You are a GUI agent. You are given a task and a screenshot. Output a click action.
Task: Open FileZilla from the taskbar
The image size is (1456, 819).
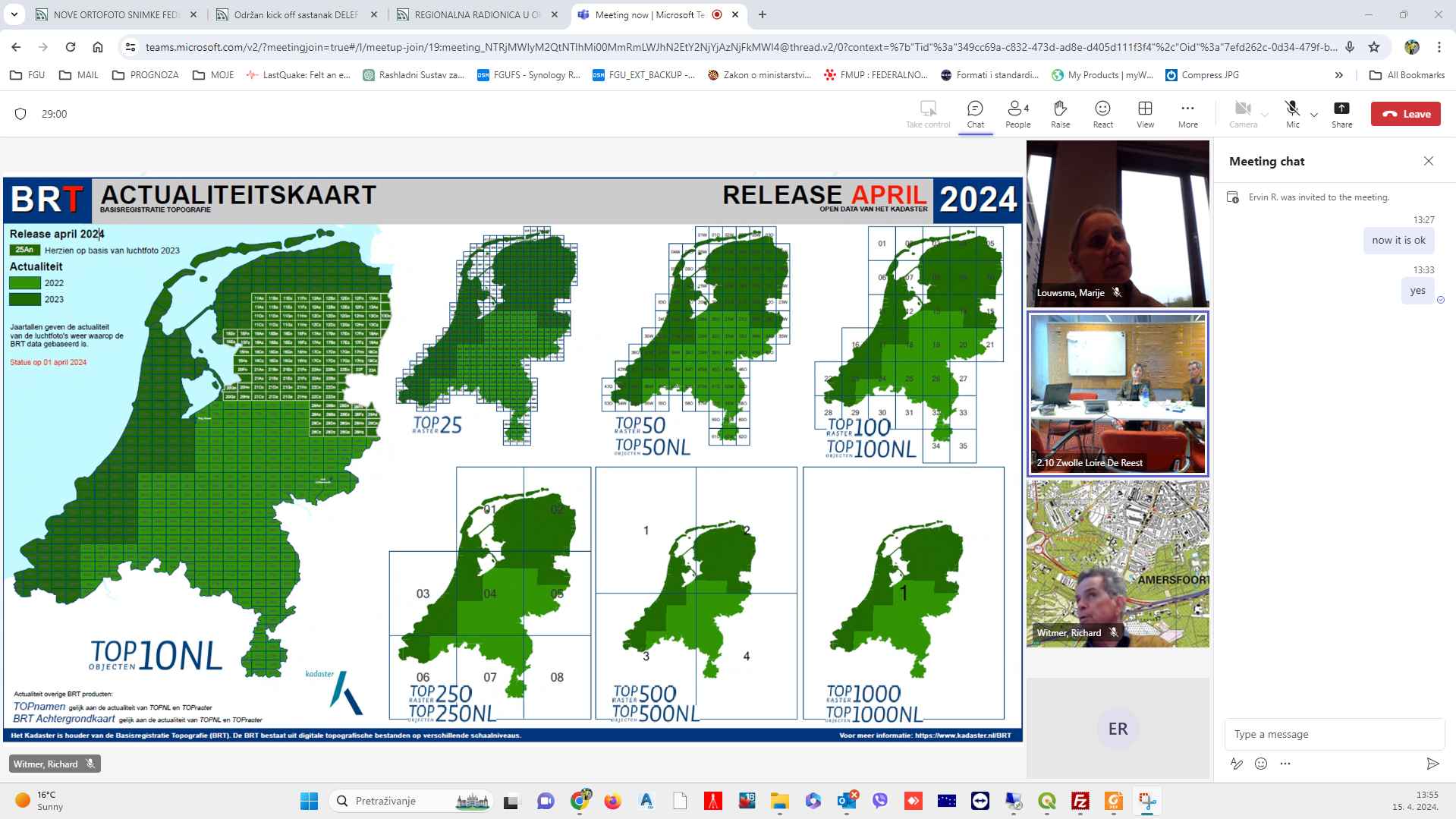1080,801
